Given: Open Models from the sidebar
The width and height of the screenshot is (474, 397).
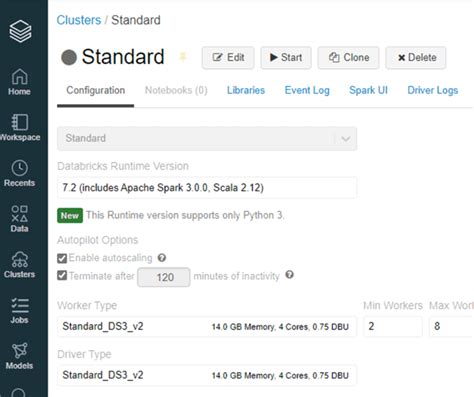Looking at the screenshot, I should 19,356.
